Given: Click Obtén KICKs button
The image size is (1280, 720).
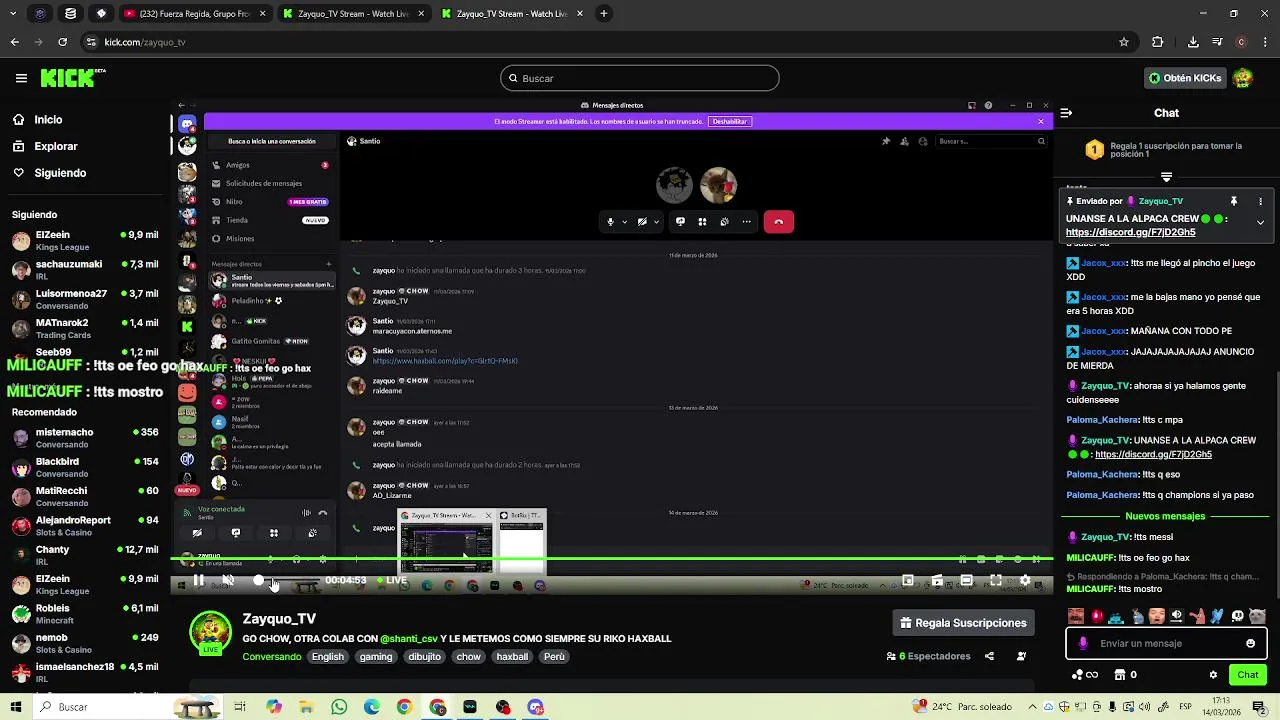Looking at the screenshot, I should click(x=1185, y=78).
